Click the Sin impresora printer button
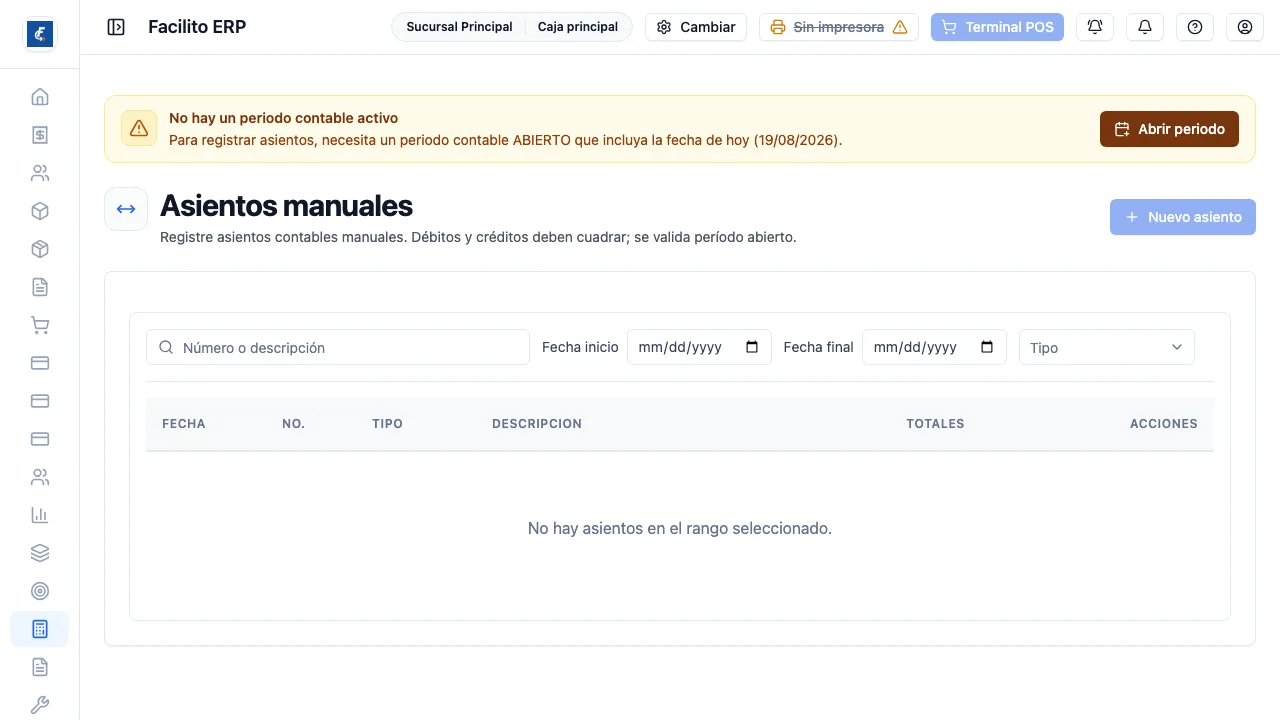The image size is (1280, 720). tap(839, 27)
